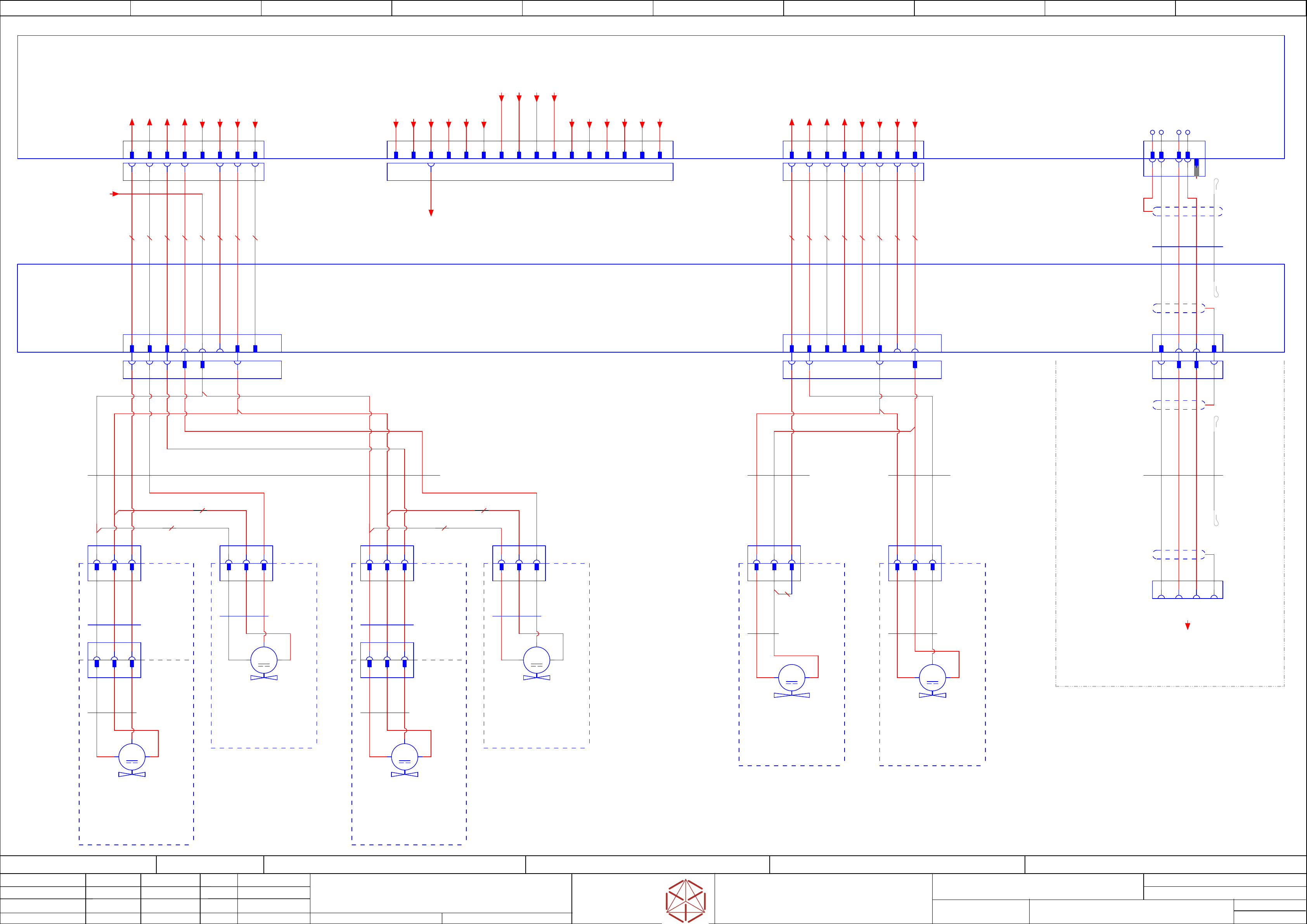Select leftmost of four tall center arrows
The height and width of the screenshot is (924, 1307).
tap(501, 99)
